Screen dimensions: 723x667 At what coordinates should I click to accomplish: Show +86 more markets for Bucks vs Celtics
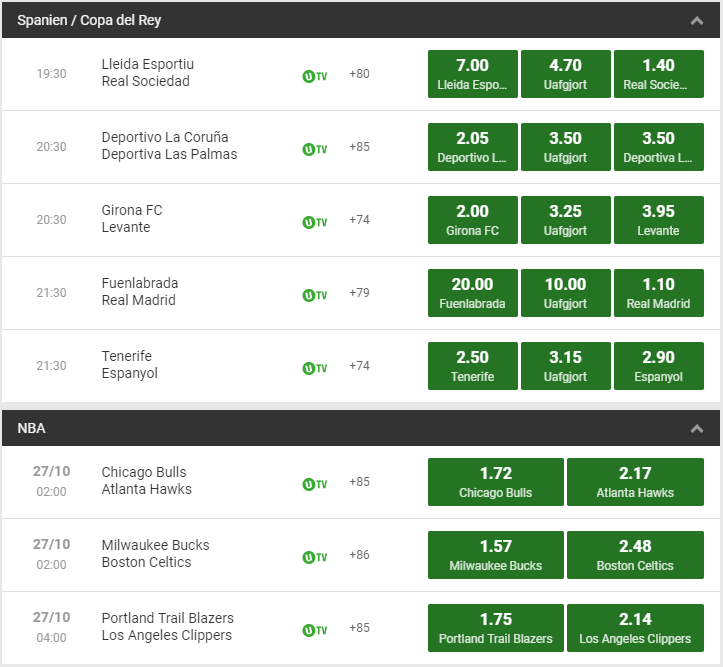359,555
